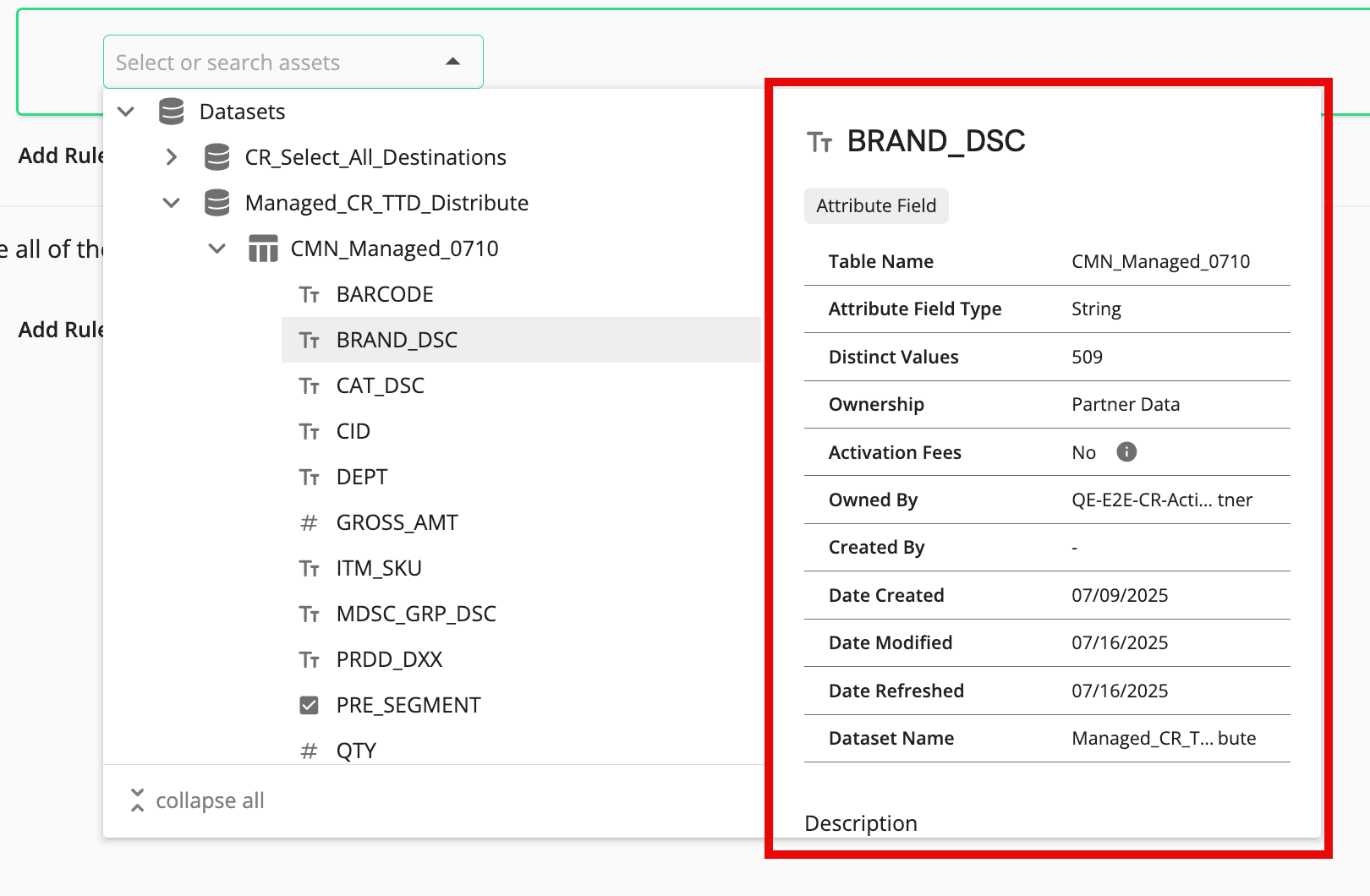This screenshot has height=896, width=1370.
Task: Click the Attribute Field tag
Action: click(876, 205)
